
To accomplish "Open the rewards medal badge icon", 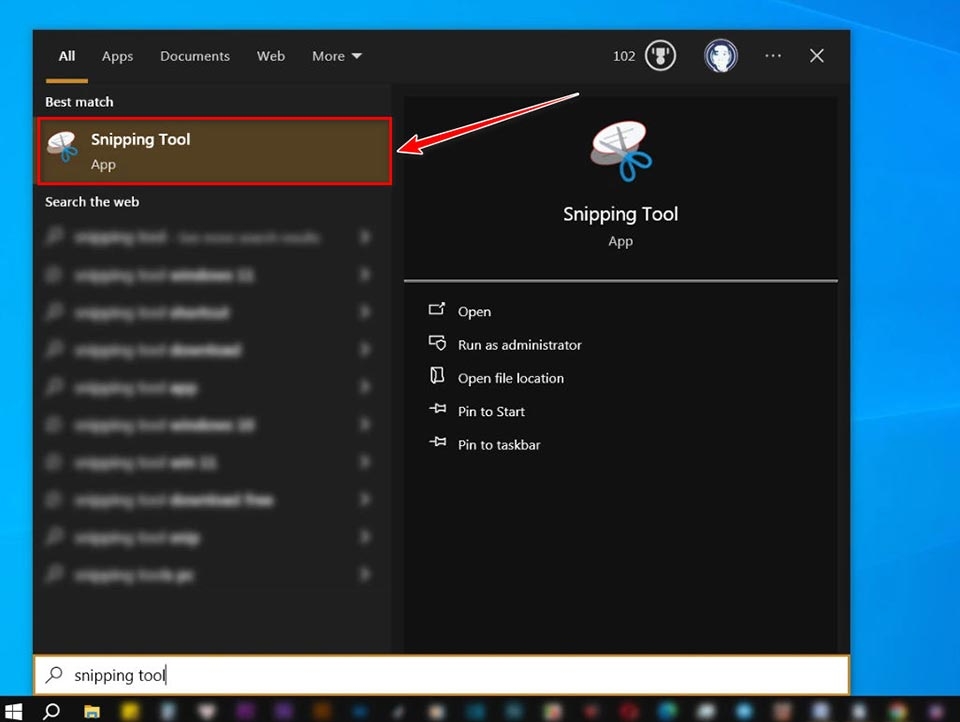I will [x=660, y=56].
